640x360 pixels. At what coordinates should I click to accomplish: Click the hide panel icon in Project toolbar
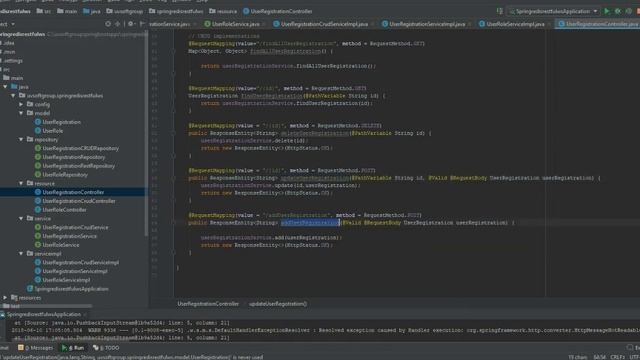(x=142, y=24)
